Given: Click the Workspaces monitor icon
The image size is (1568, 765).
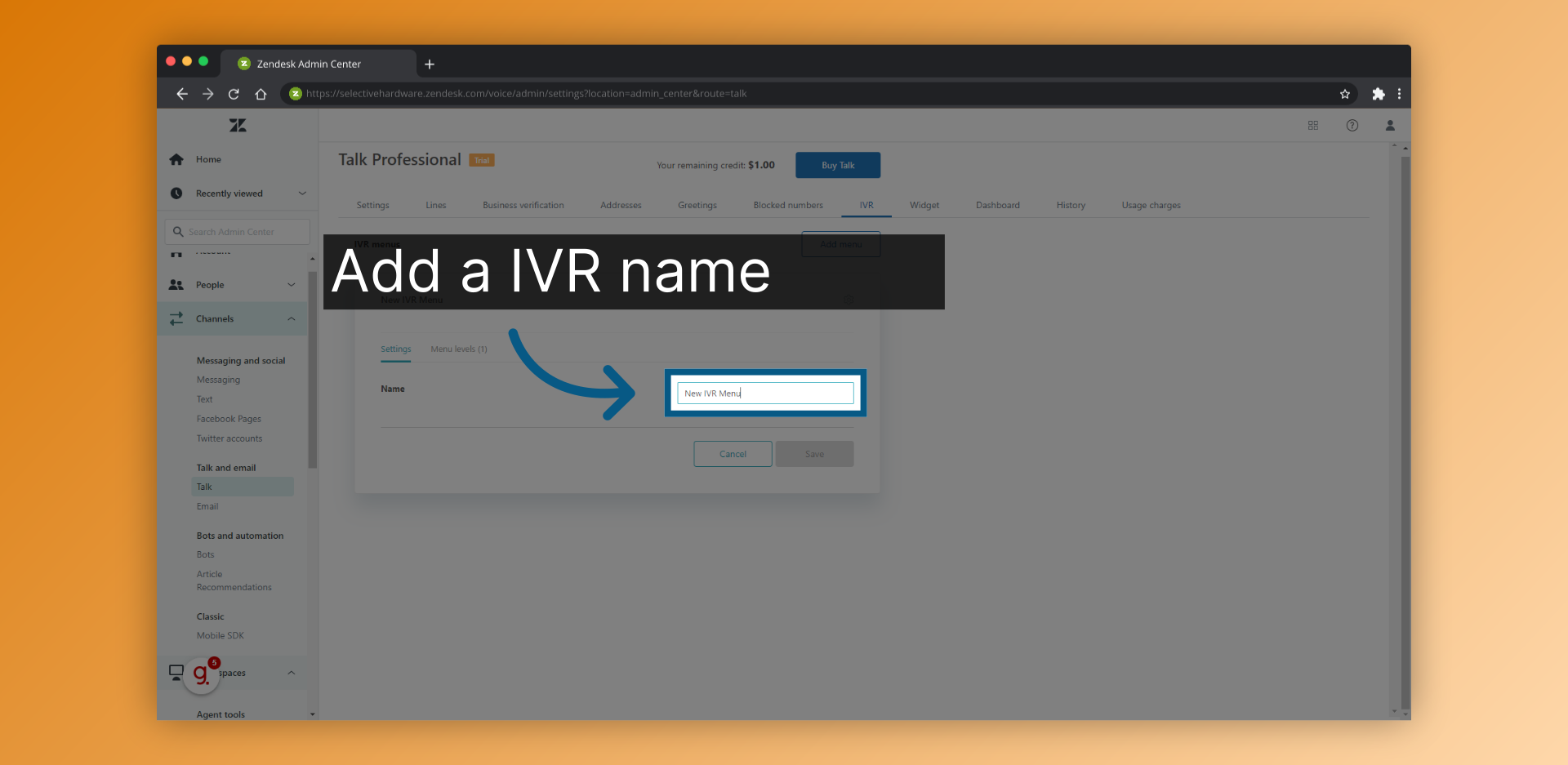Looking at the screenshot, I should pyautogui.click(x=176, y=672).
